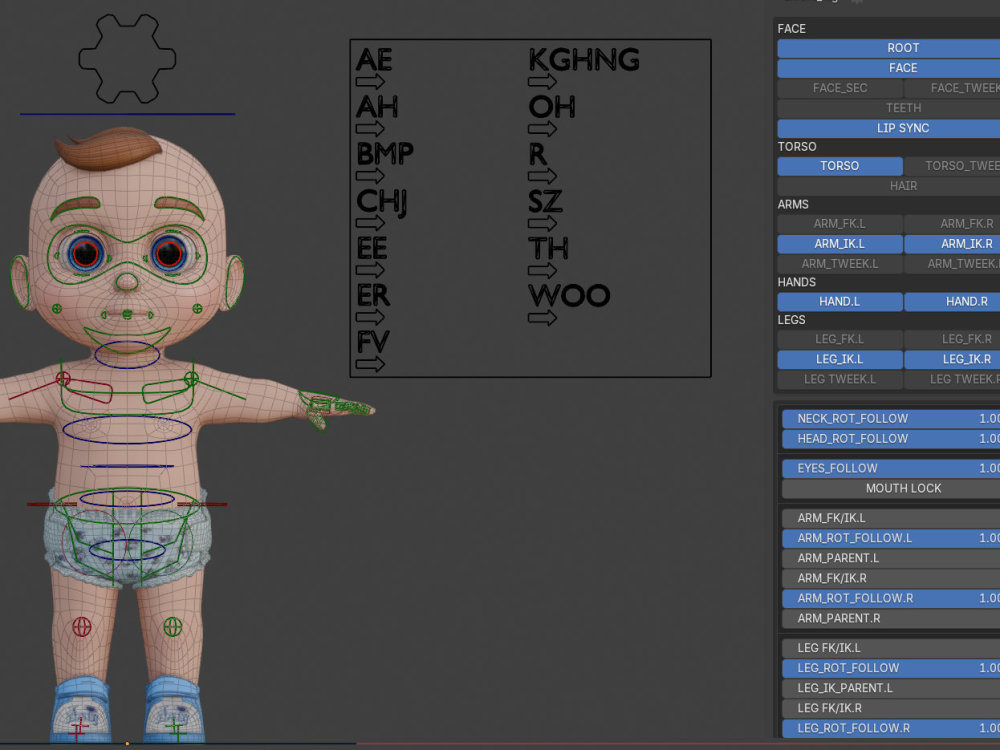Select the SZ phoneme arrow control

[543, 223]
